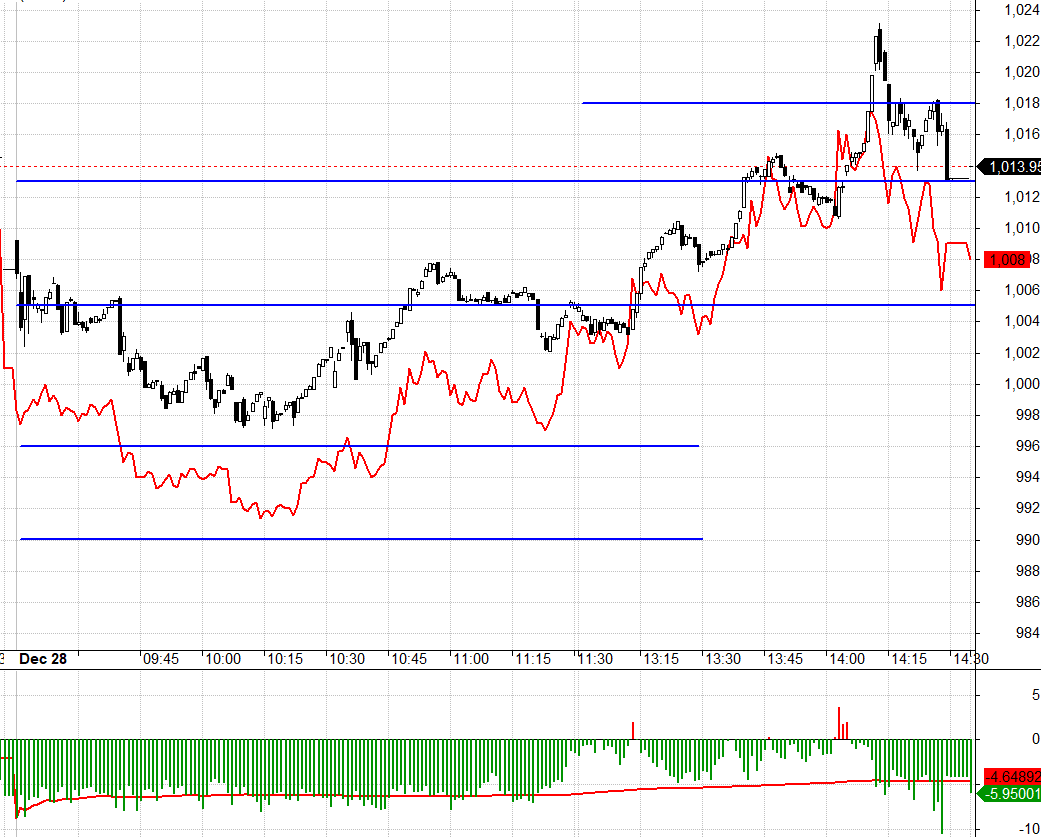Select the blue horizontal line at 996
The height and width of the screenshot is (837, 1041).
pos(359,446)
